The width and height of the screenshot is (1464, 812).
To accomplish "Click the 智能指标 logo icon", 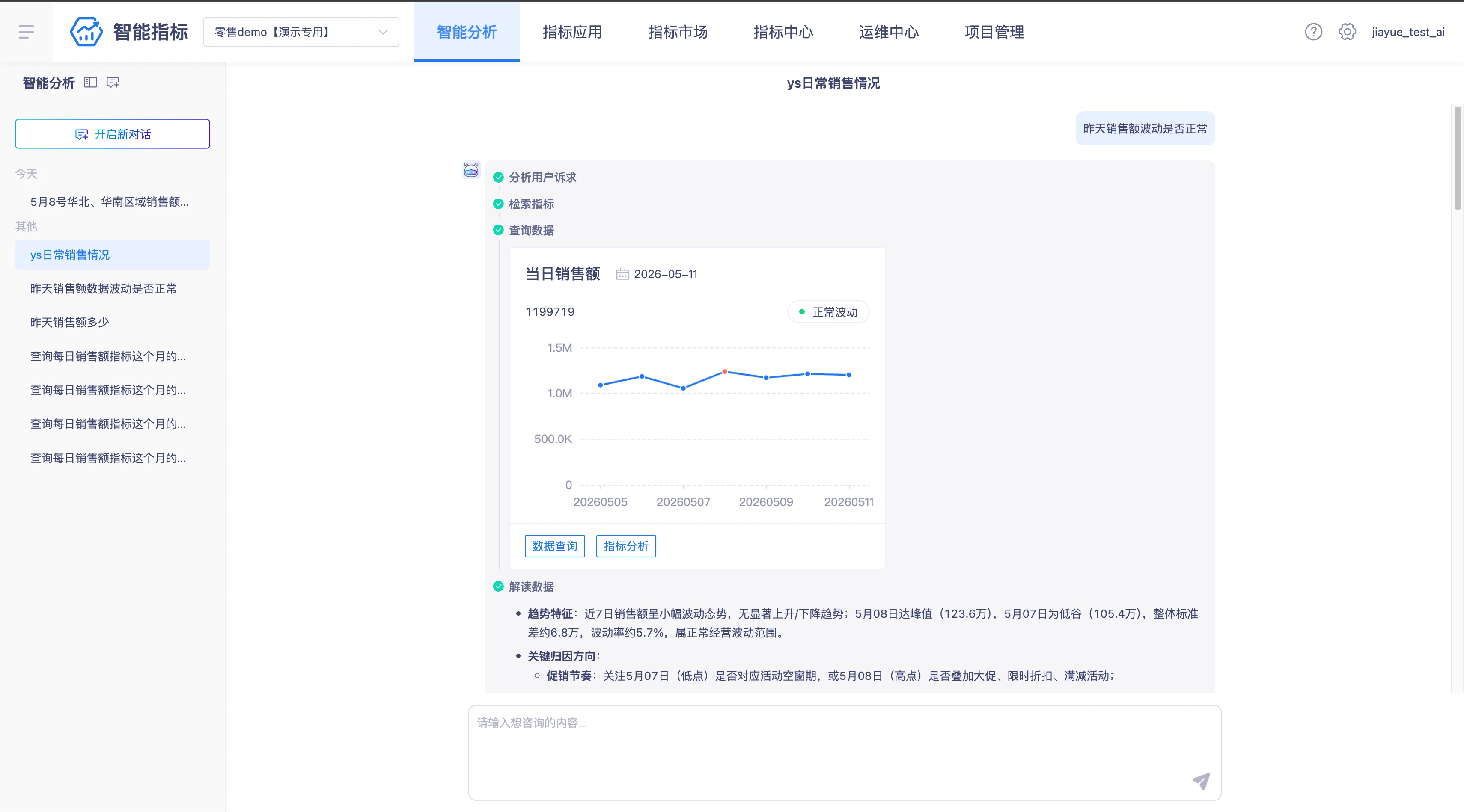I will [86, 32].
